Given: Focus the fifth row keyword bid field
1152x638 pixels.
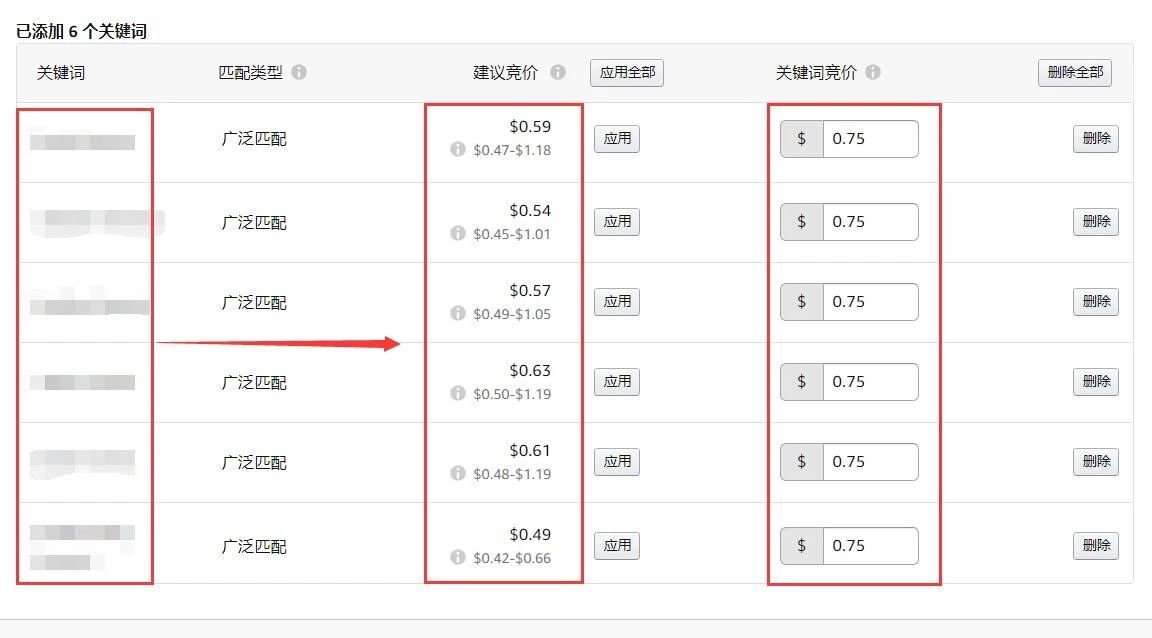Looking at the screenshot, I should pos(869,462).
